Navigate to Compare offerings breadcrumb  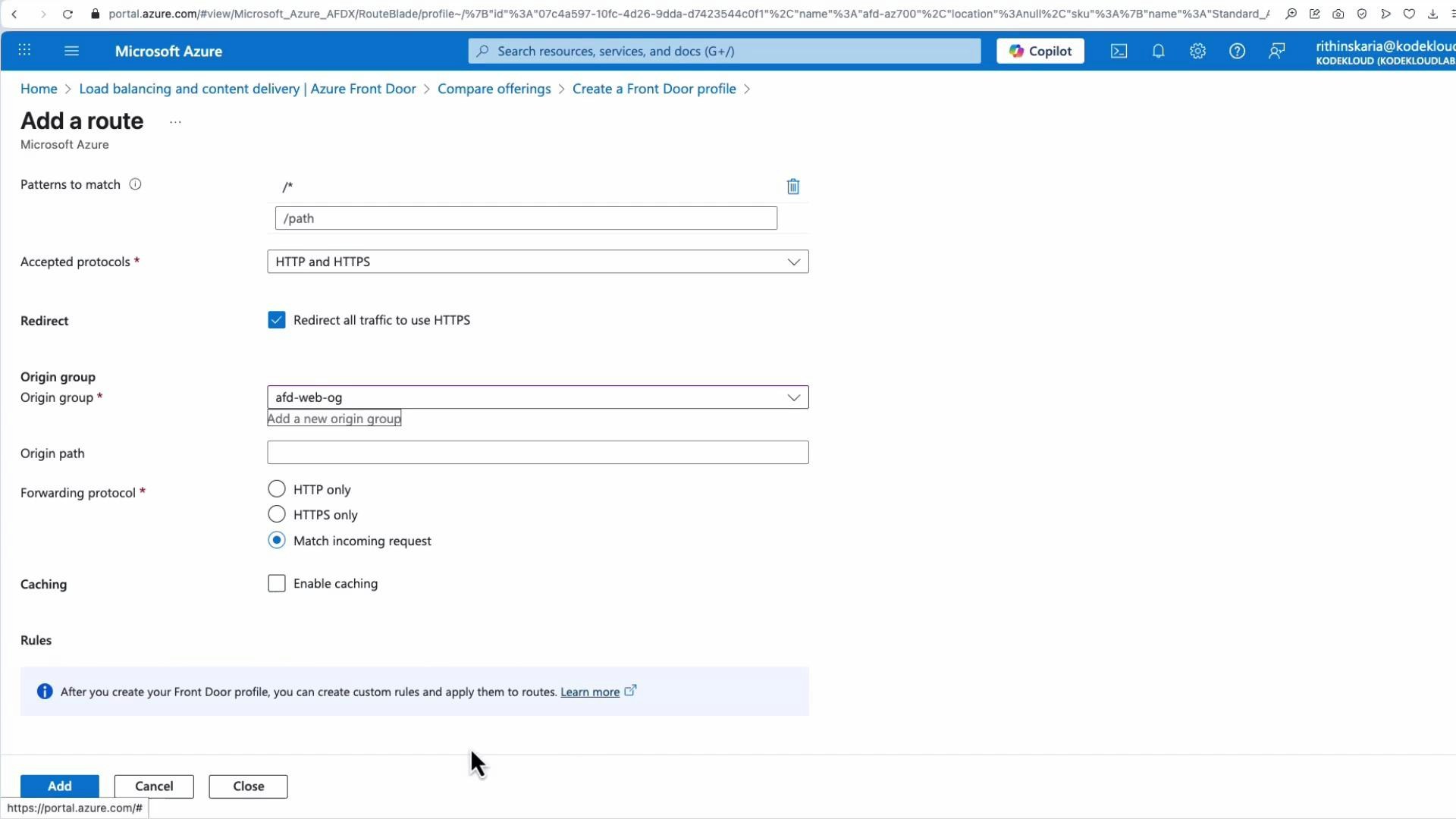click(494, 89)
